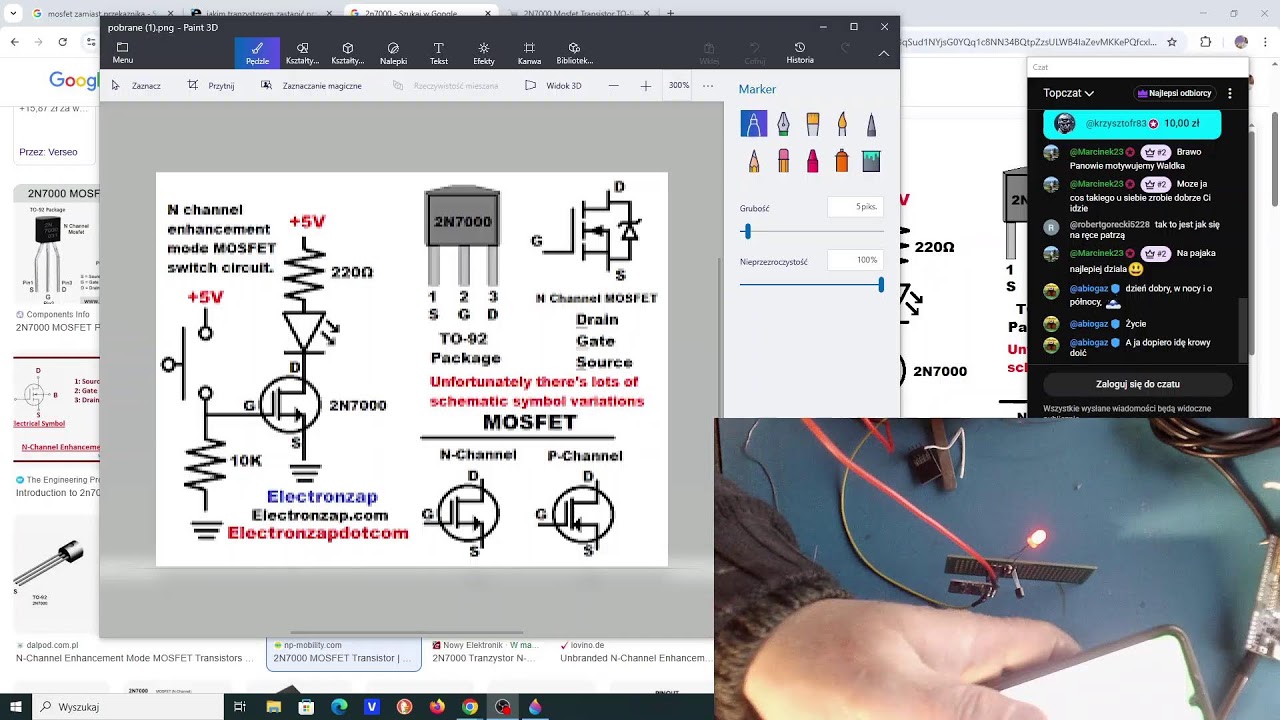Click the Grubość thickness slider
Image resolution: width=1280 pixels, height=720 pixels.
pyautogui.click(x=812, y=232)
